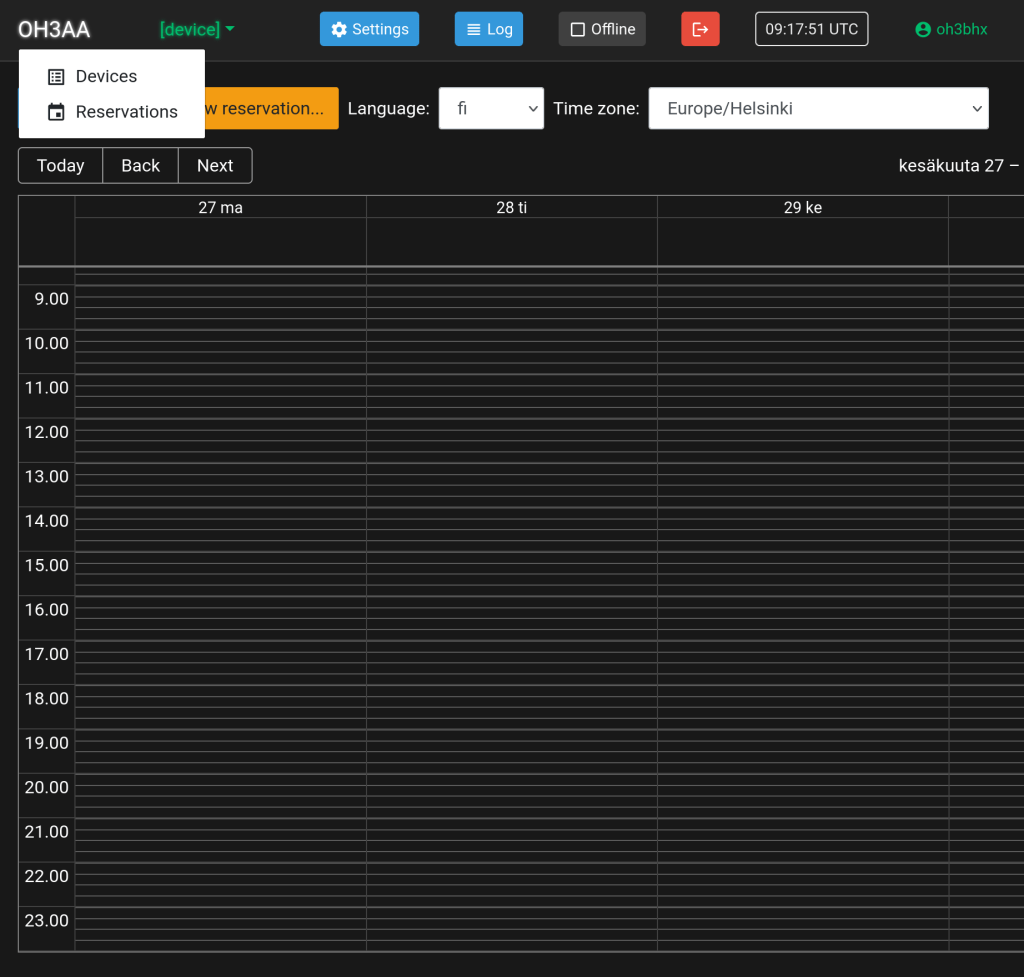Screen dimensions: 1024x977
Task: Click the oh3bhx user account icon
Action: (x=923, y=30)
